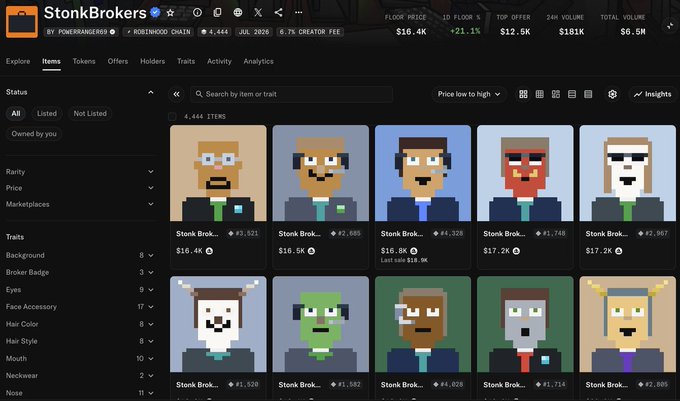Switch to the large grid view icon

coord(523,94)
